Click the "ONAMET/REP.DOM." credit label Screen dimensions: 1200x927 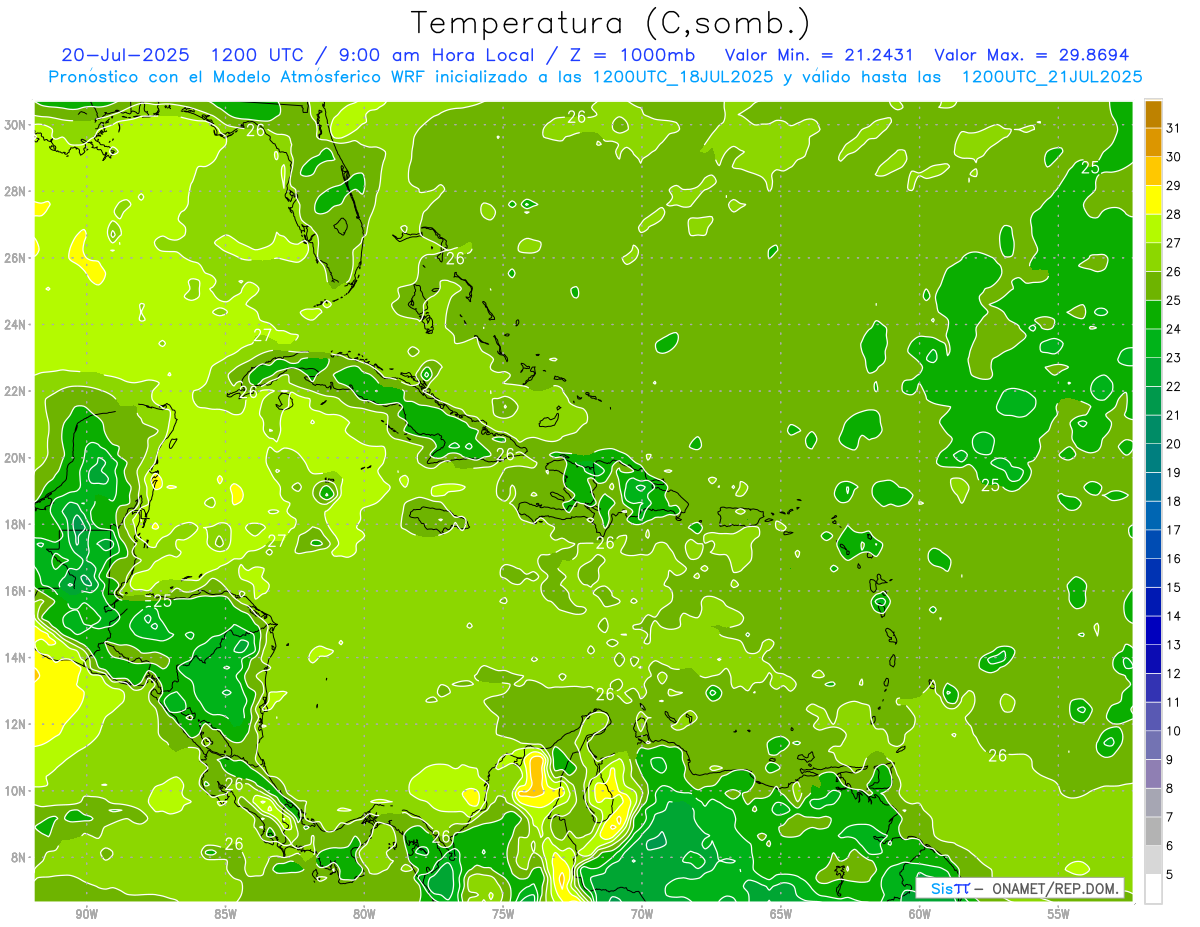[x=1056, y=889]
